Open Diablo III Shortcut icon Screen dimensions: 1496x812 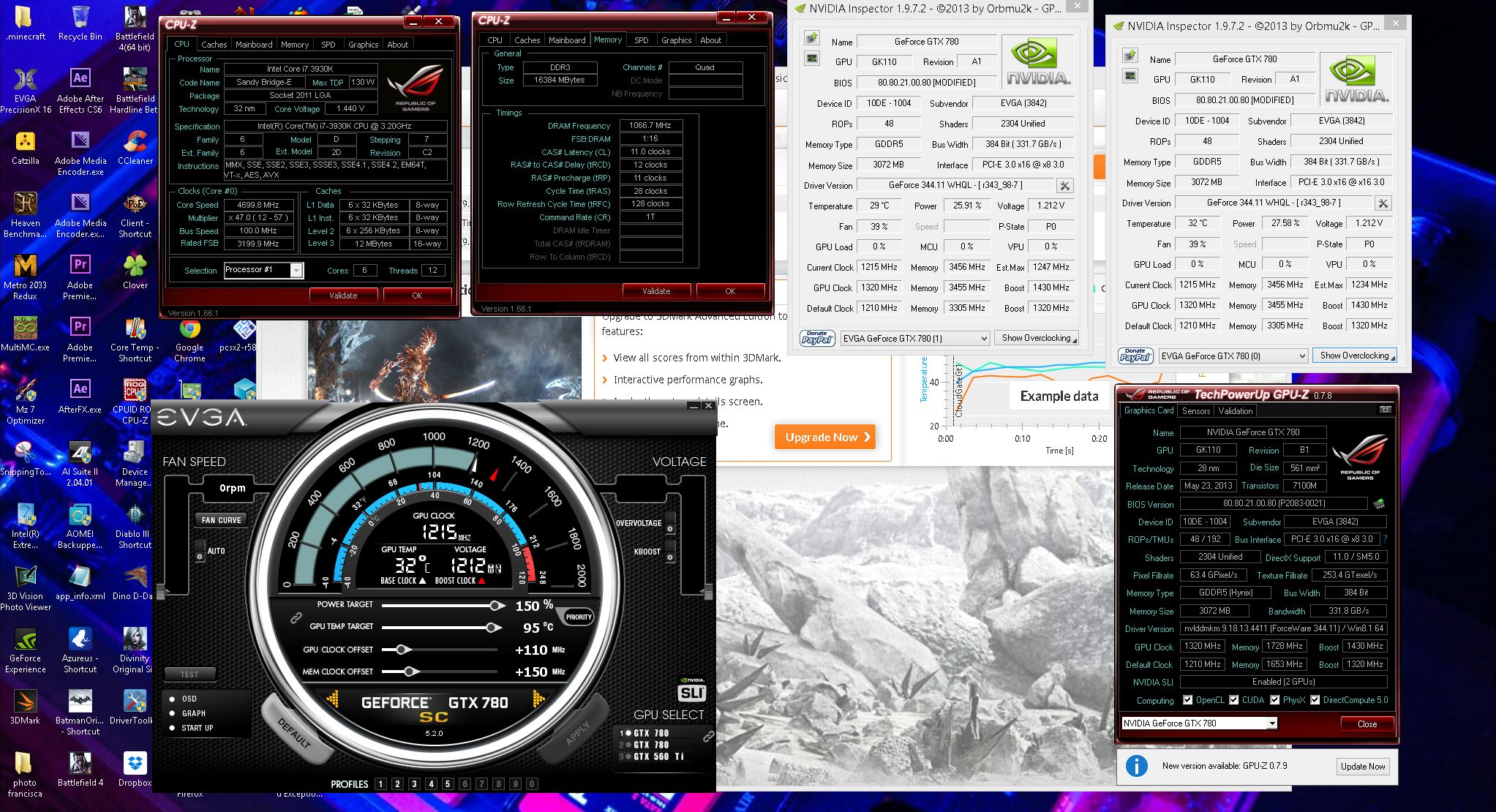click(x=135, y=526)
